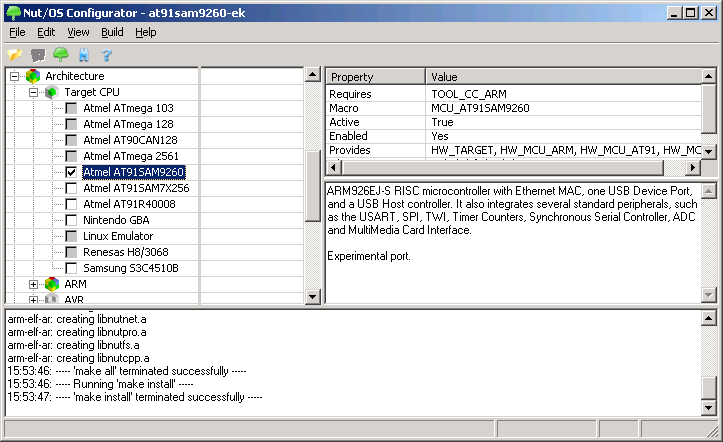Select the Linux Emulator tree item
This screenshot has height=442, width=723.
click(118, 236)
